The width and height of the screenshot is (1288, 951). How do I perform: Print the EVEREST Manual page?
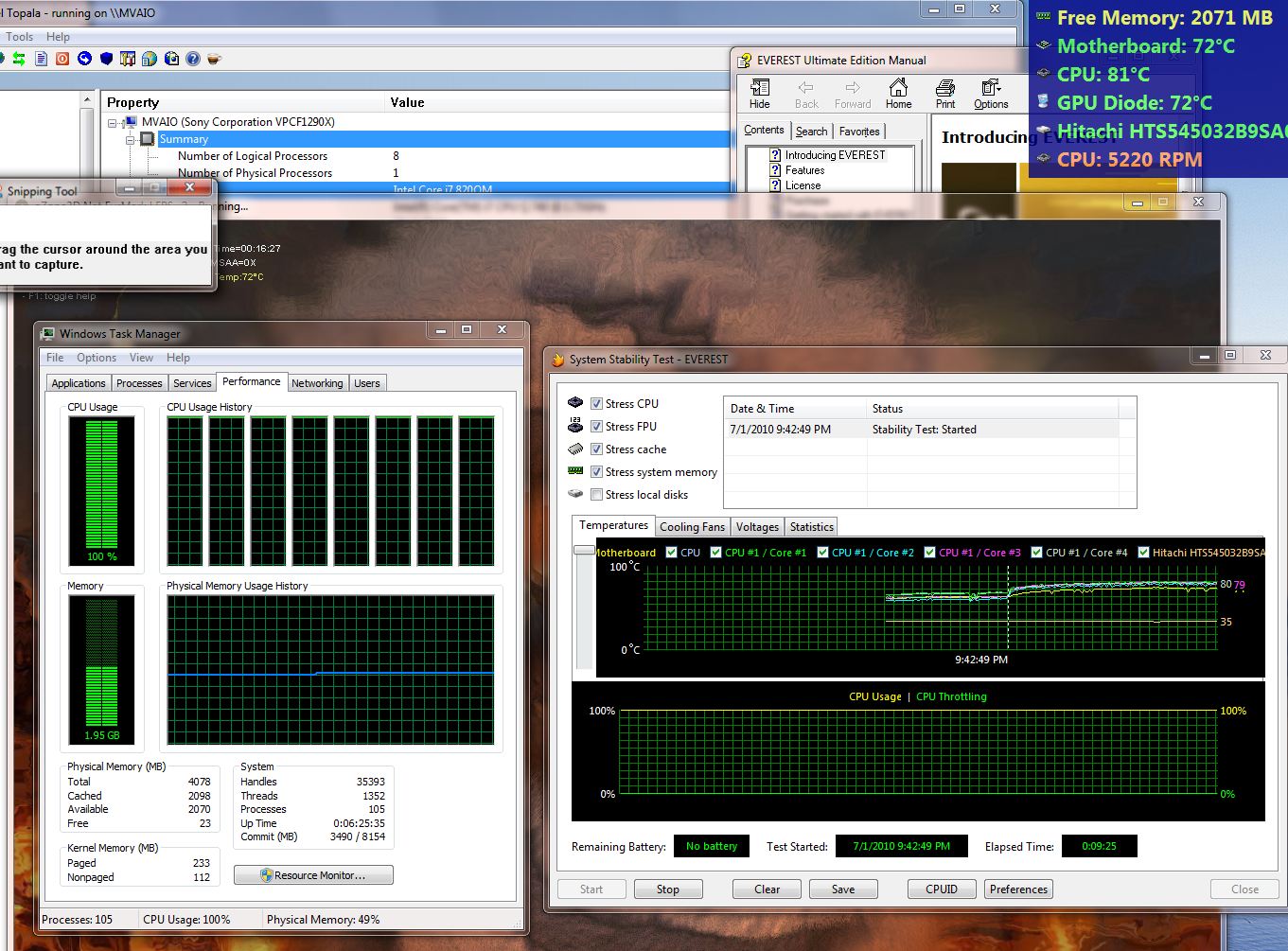click(x=944, y=94)
